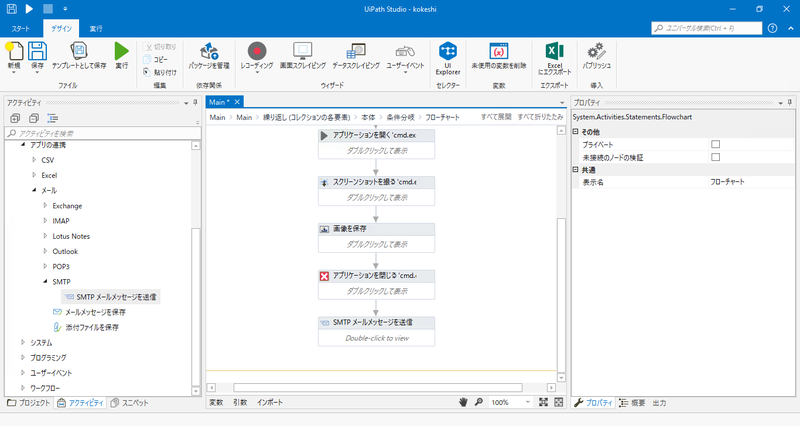The image size is (800, 426).
Task: Run workflow with green 実行 button
Action: 121,52
